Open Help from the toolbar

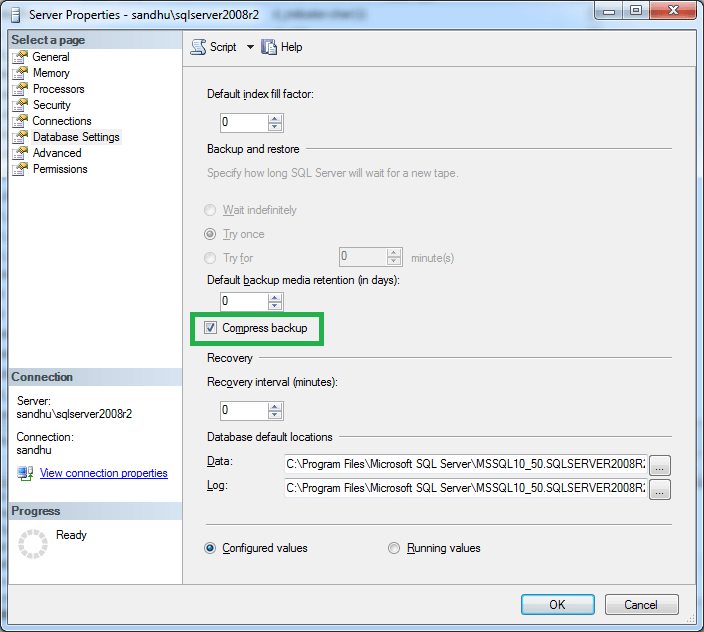click(282, 47)
